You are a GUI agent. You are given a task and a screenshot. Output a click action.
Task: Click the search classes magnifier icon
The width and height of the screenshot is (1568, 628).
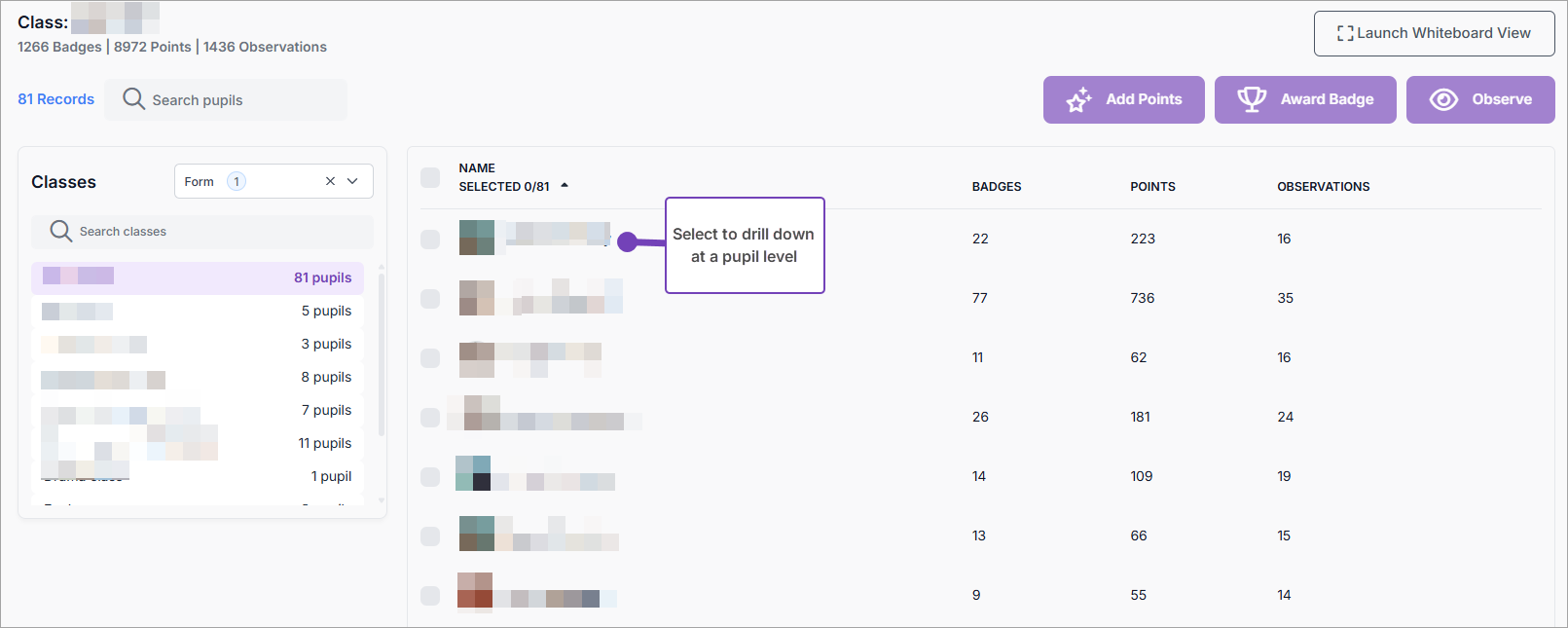[x=61, y=231]
